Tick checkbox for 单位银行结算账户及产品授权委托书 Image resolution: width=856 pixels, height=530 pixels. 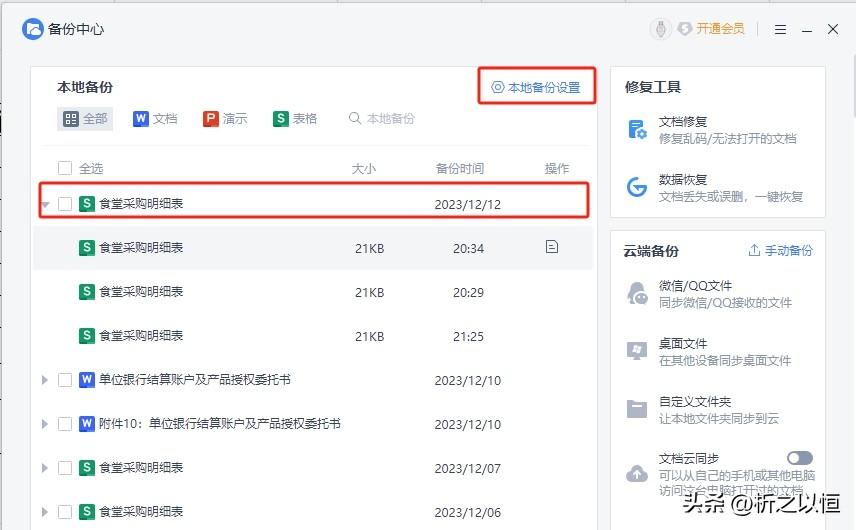65,380
